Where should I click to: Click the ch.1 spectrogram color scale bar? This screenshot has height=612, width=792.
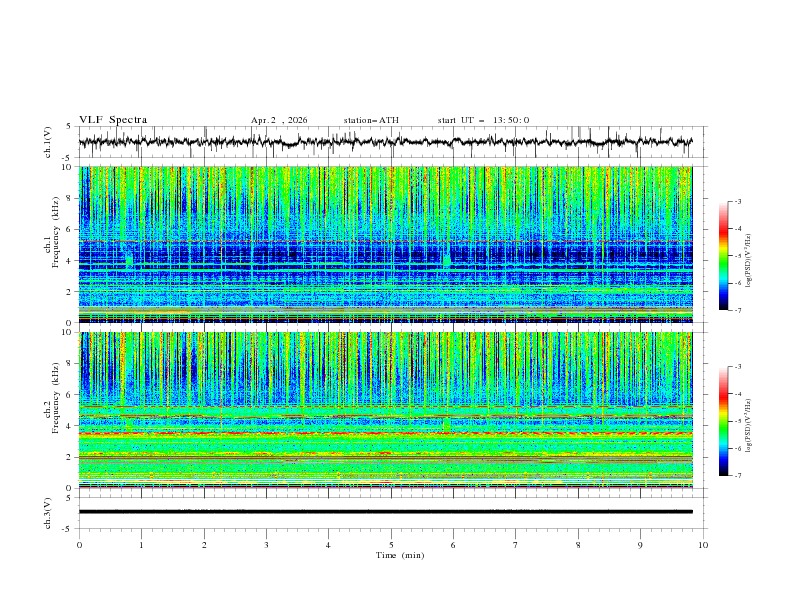(x=723, y=255)
